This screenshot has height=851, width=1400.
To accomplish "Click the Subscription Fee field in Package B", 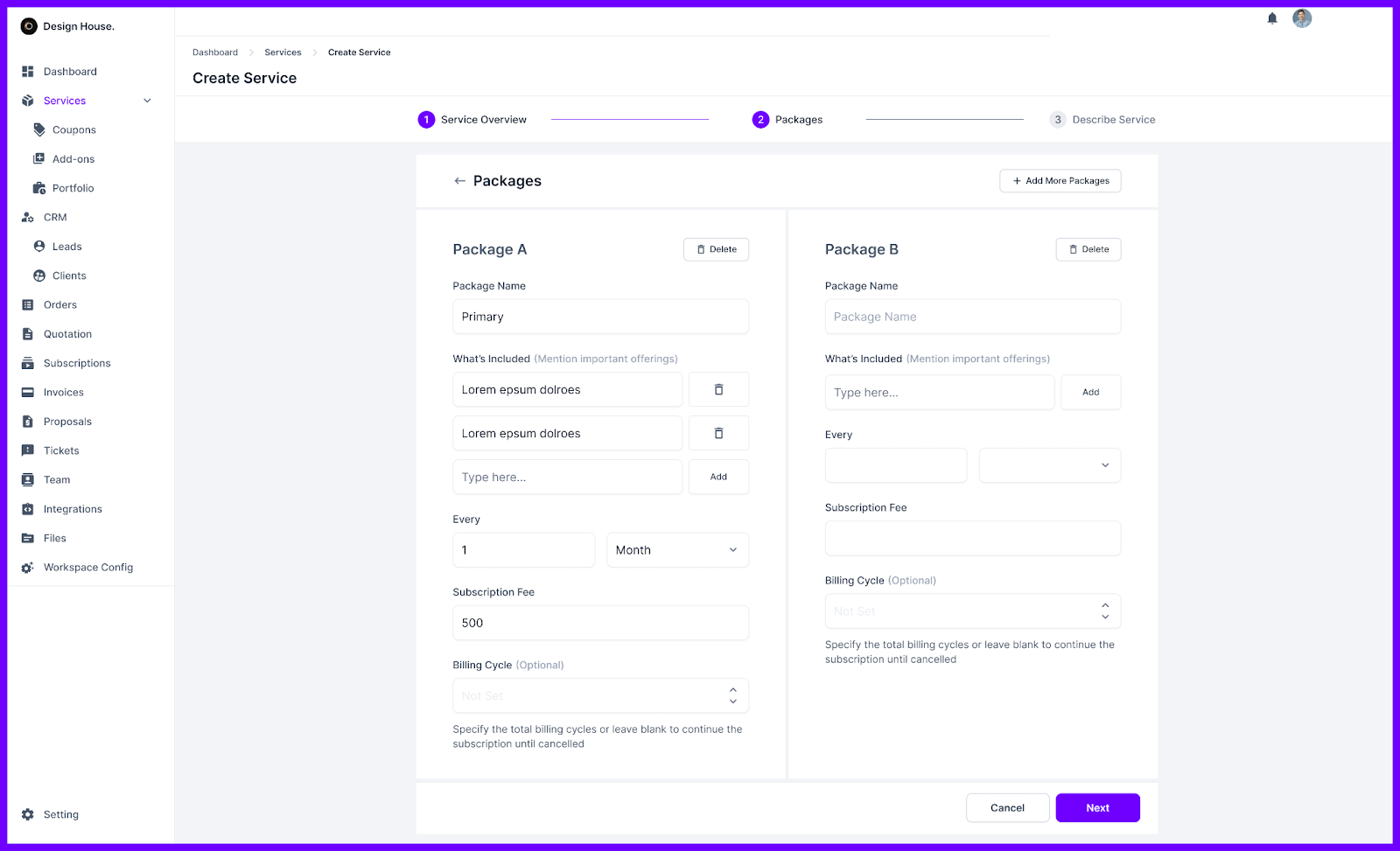I will 972,538.
